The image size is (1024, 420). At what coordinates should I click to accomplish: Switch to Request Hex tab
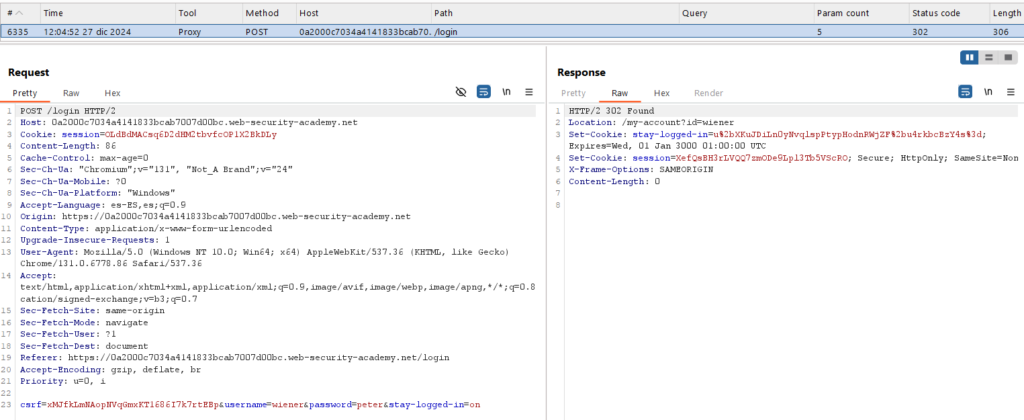pyautogui.click(x=112, y=93)
